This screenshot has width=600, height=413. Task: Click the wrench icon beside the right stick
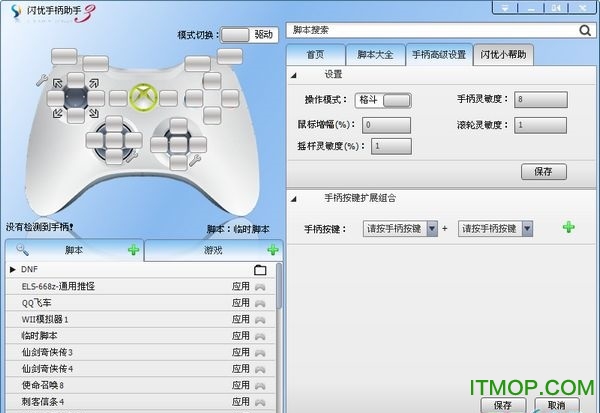coord(195,160)
